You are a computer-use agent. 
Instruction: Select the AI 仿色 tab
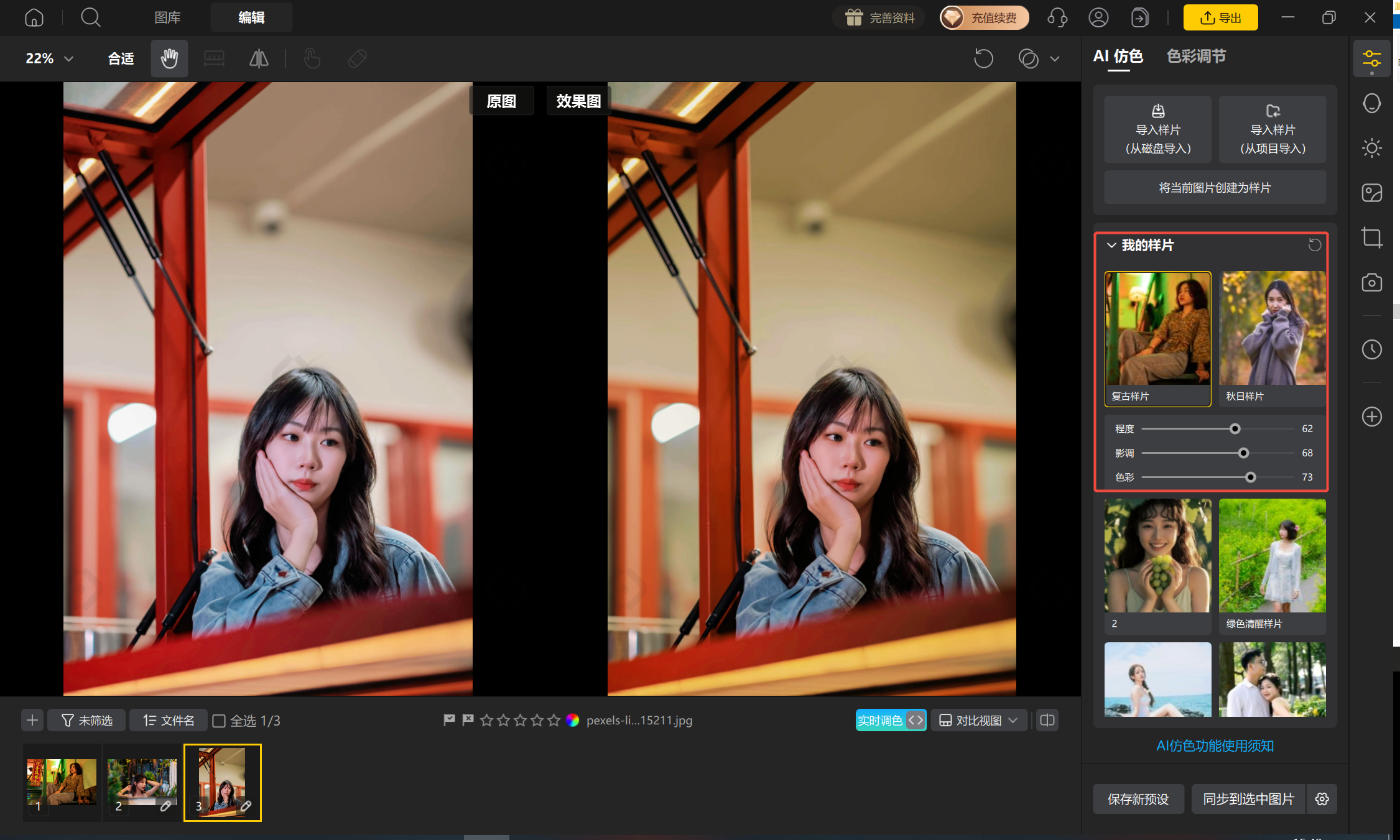[x=1118, y=57]
